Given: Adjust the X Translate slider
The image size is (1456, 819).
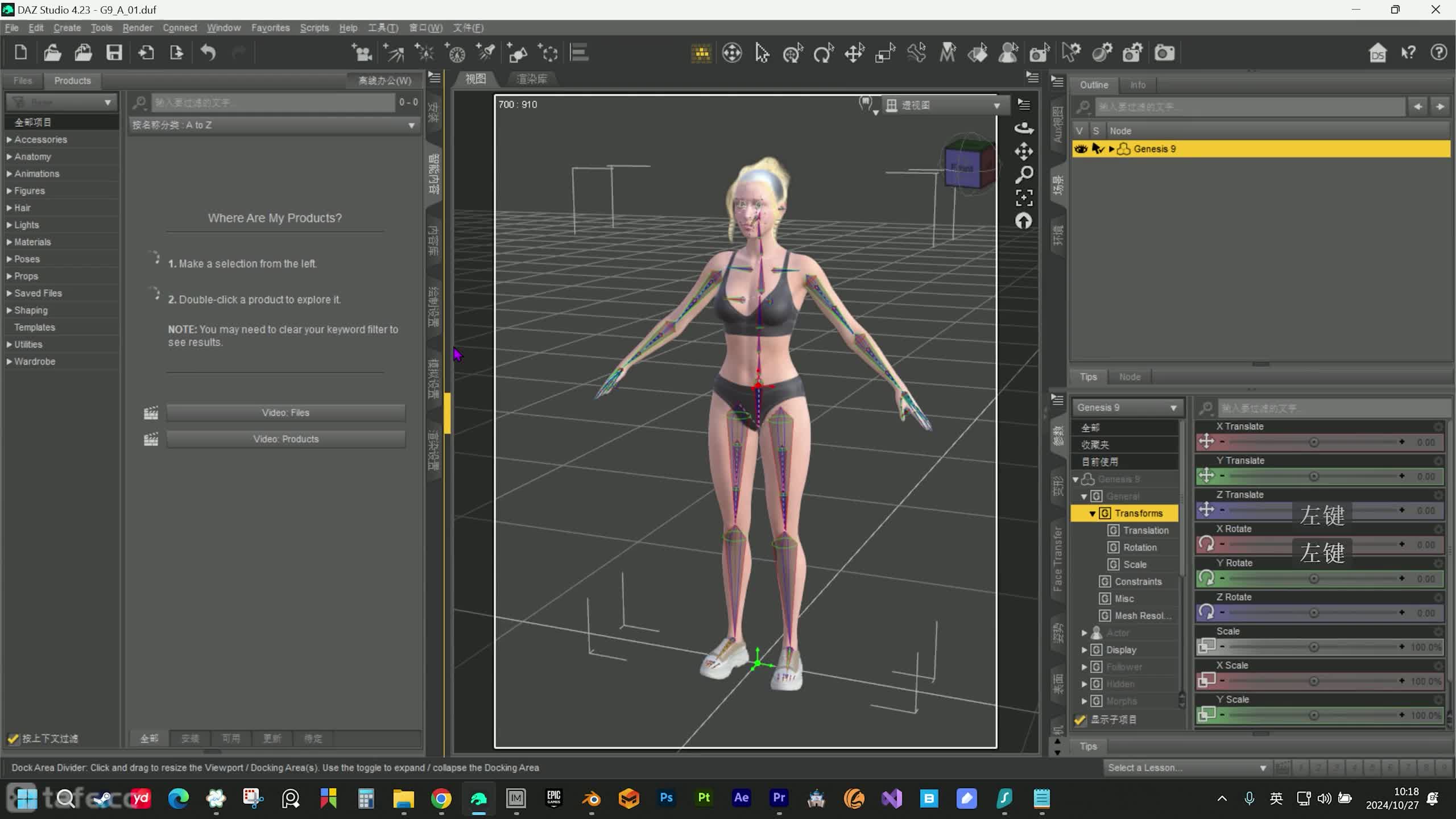Looking at the screenshot, I should [1313, 442].
